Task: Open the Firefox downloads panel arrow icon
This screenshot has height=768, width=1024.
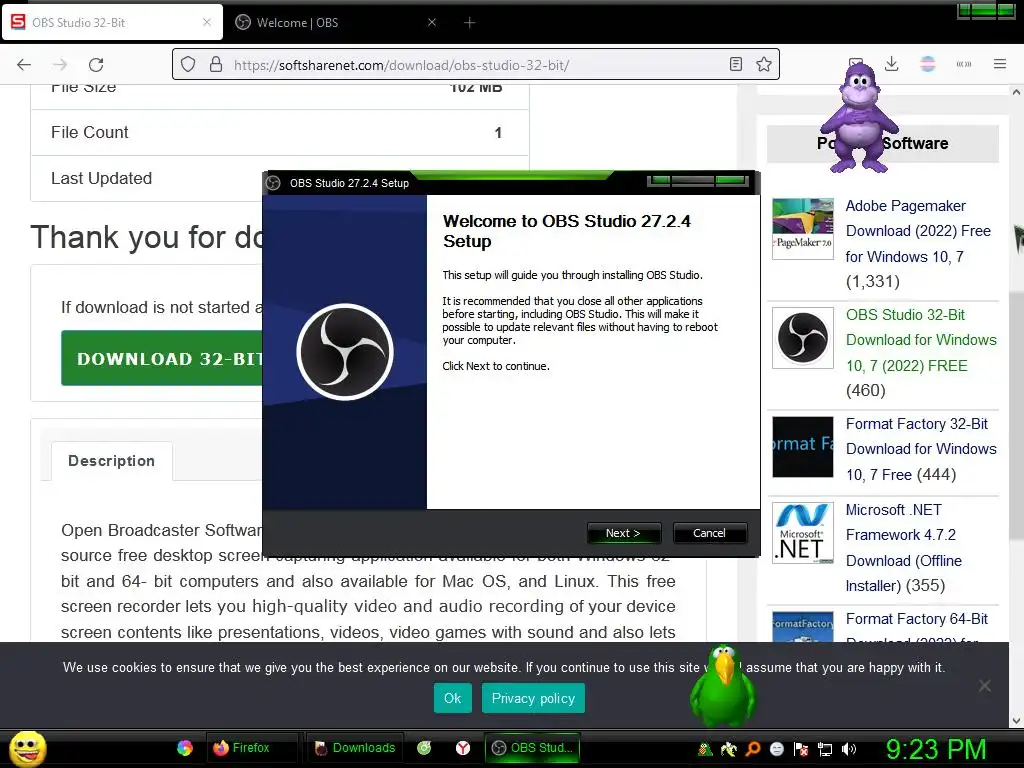Action: click(x=891, y=64)
